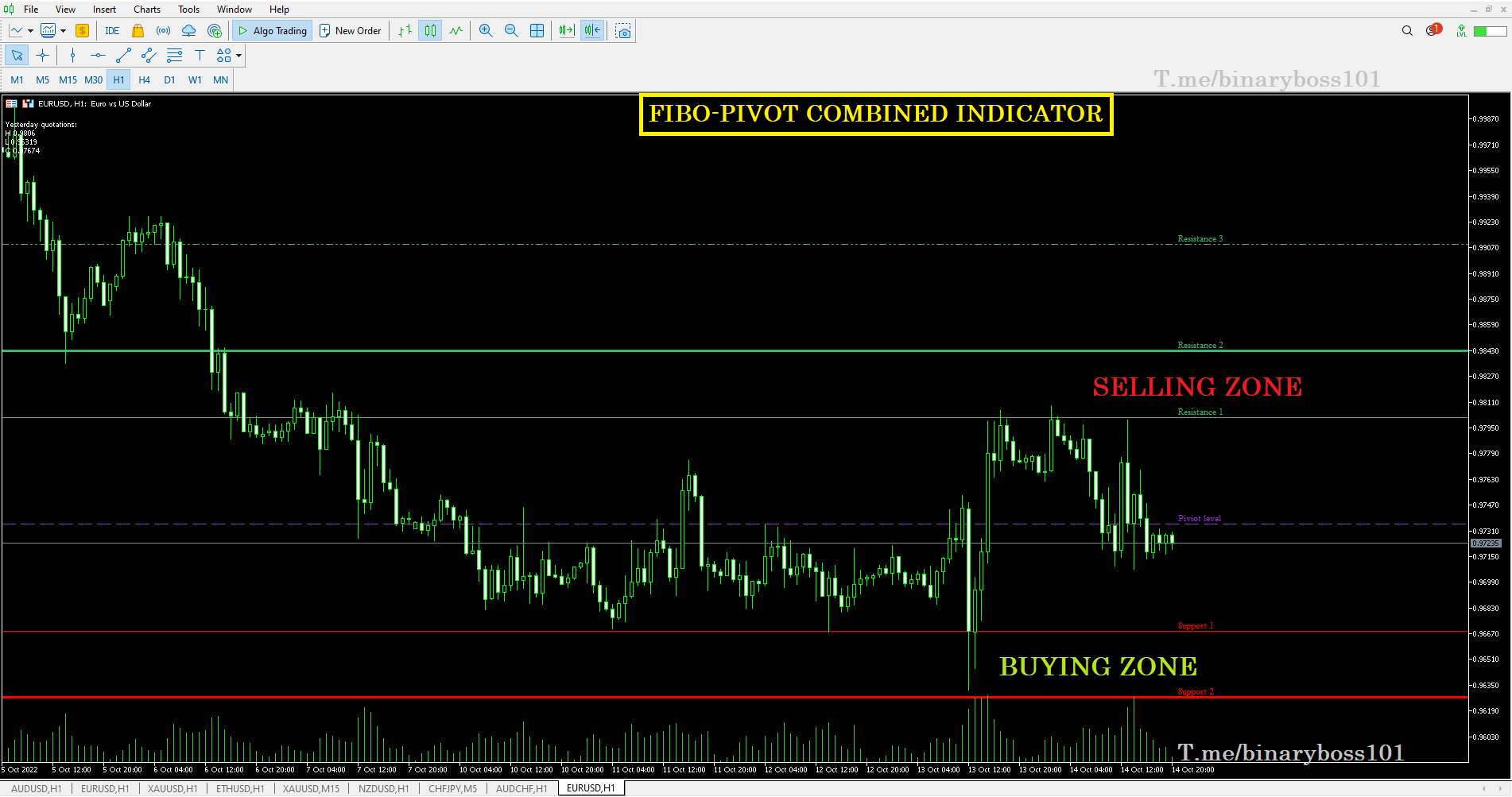
Task: Open the Market via the shopping bag icon
Action: click(138, 30)
